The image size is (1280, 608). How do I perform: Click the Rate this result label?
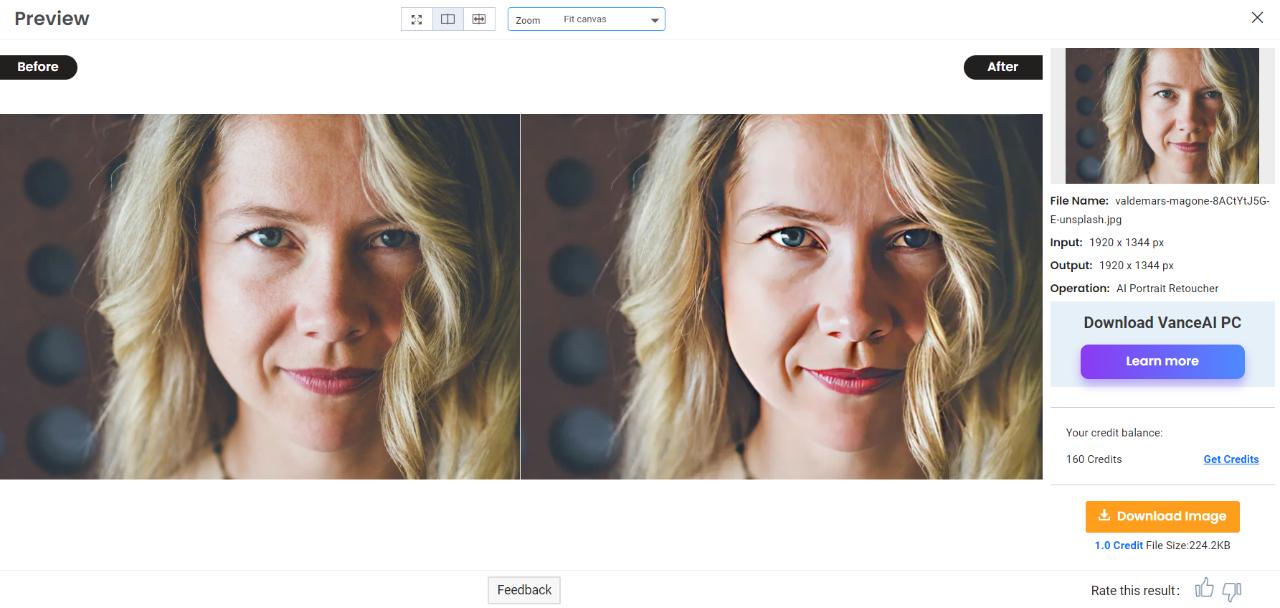click(x=1135, y=591)
